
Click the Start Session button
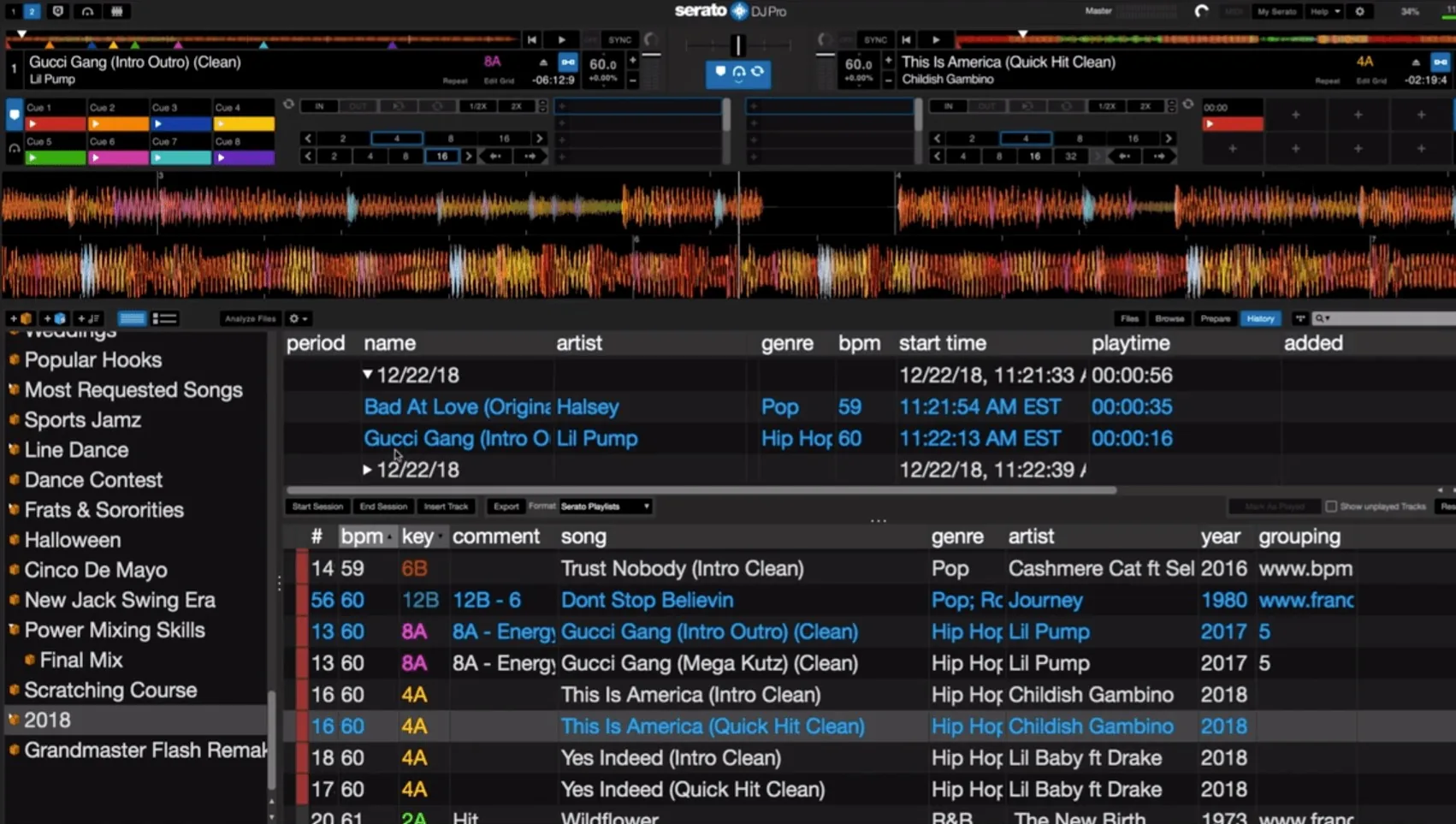point(317,507)
